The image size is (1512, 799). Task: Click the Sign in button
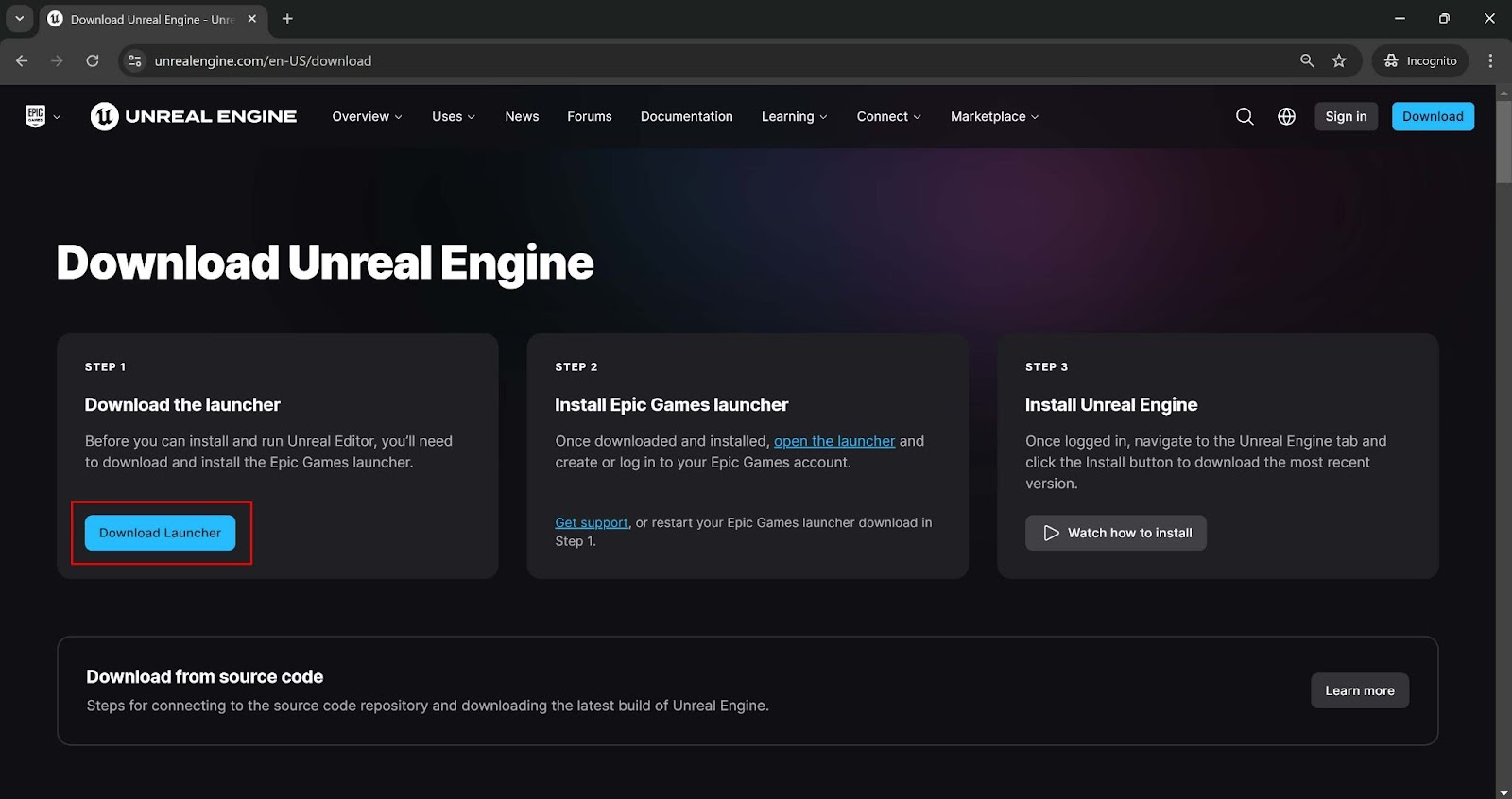point(1346,116)
